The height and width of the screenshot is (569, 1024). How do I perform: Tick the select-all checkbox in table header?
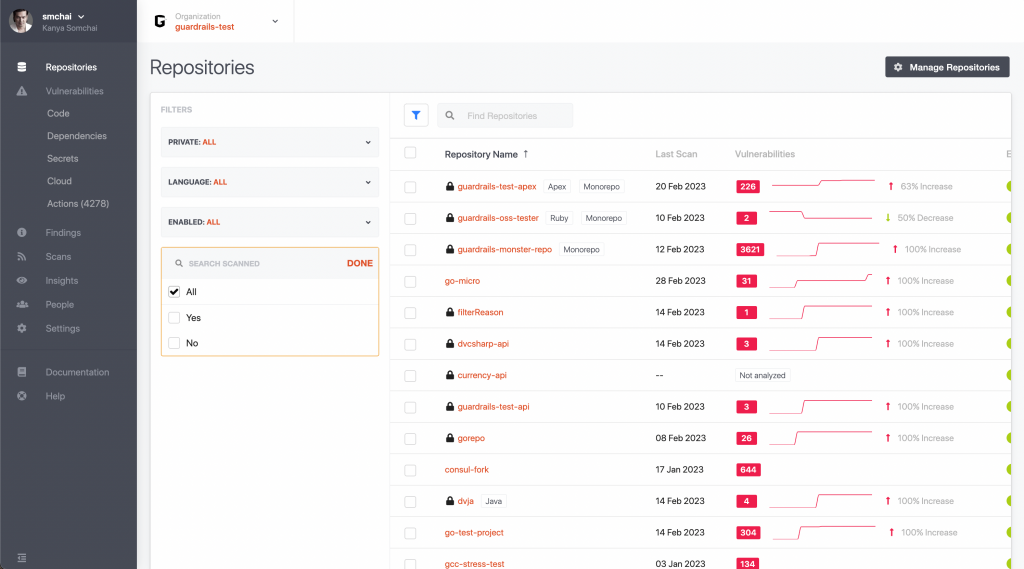click(410, 153)
